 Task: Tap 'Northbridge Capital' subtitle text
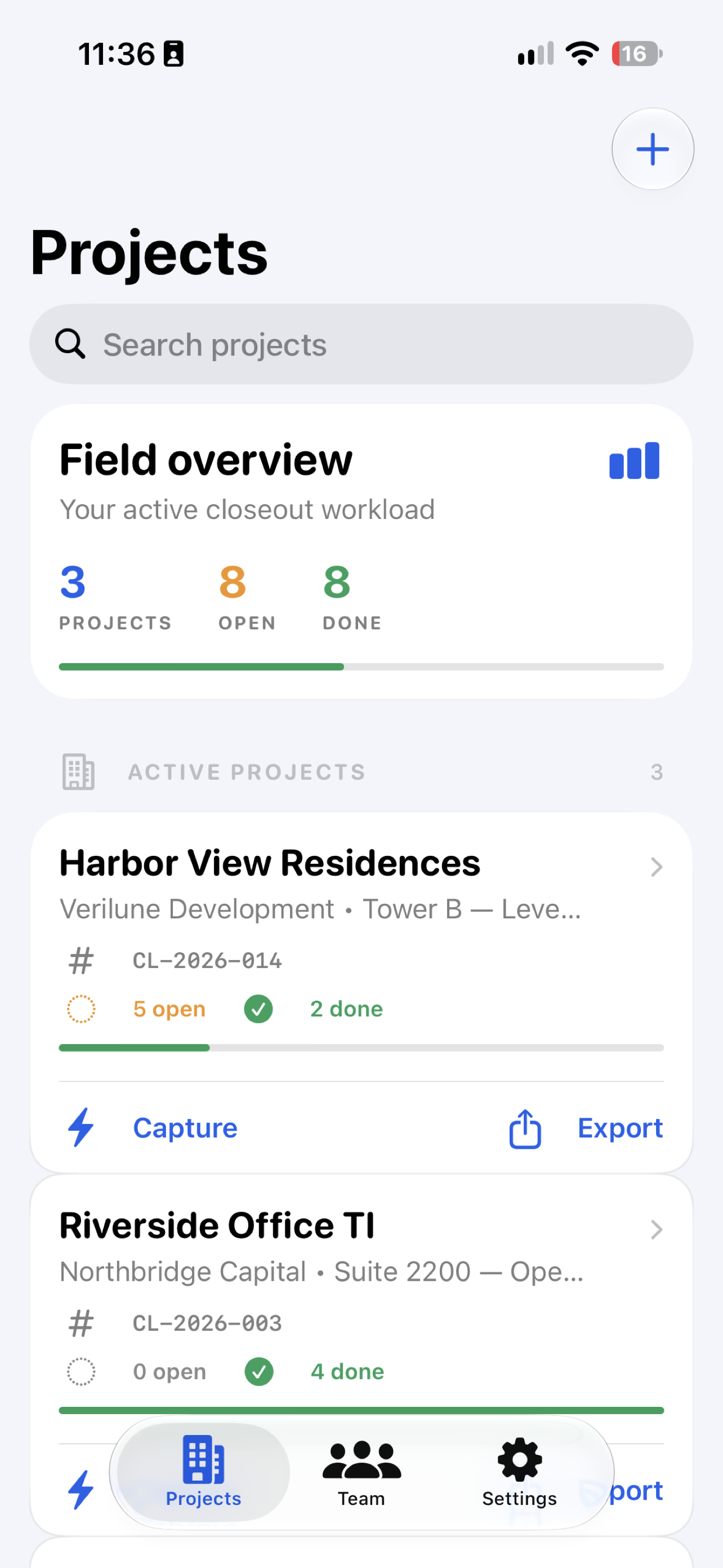point(182,1272)
